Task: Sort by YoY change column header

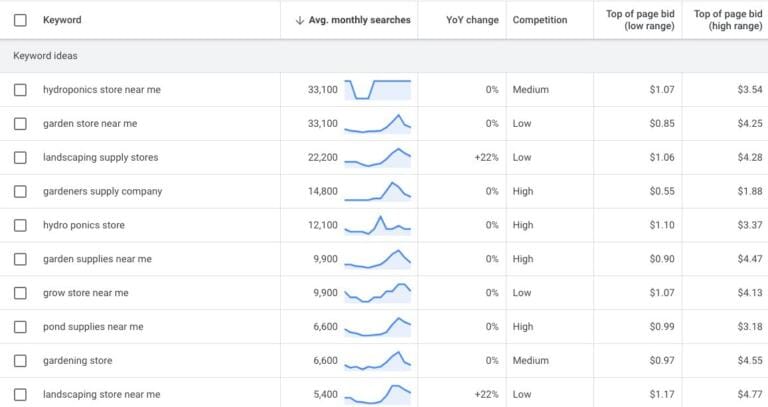Action: pyautogui.click(x=472, y=20)
